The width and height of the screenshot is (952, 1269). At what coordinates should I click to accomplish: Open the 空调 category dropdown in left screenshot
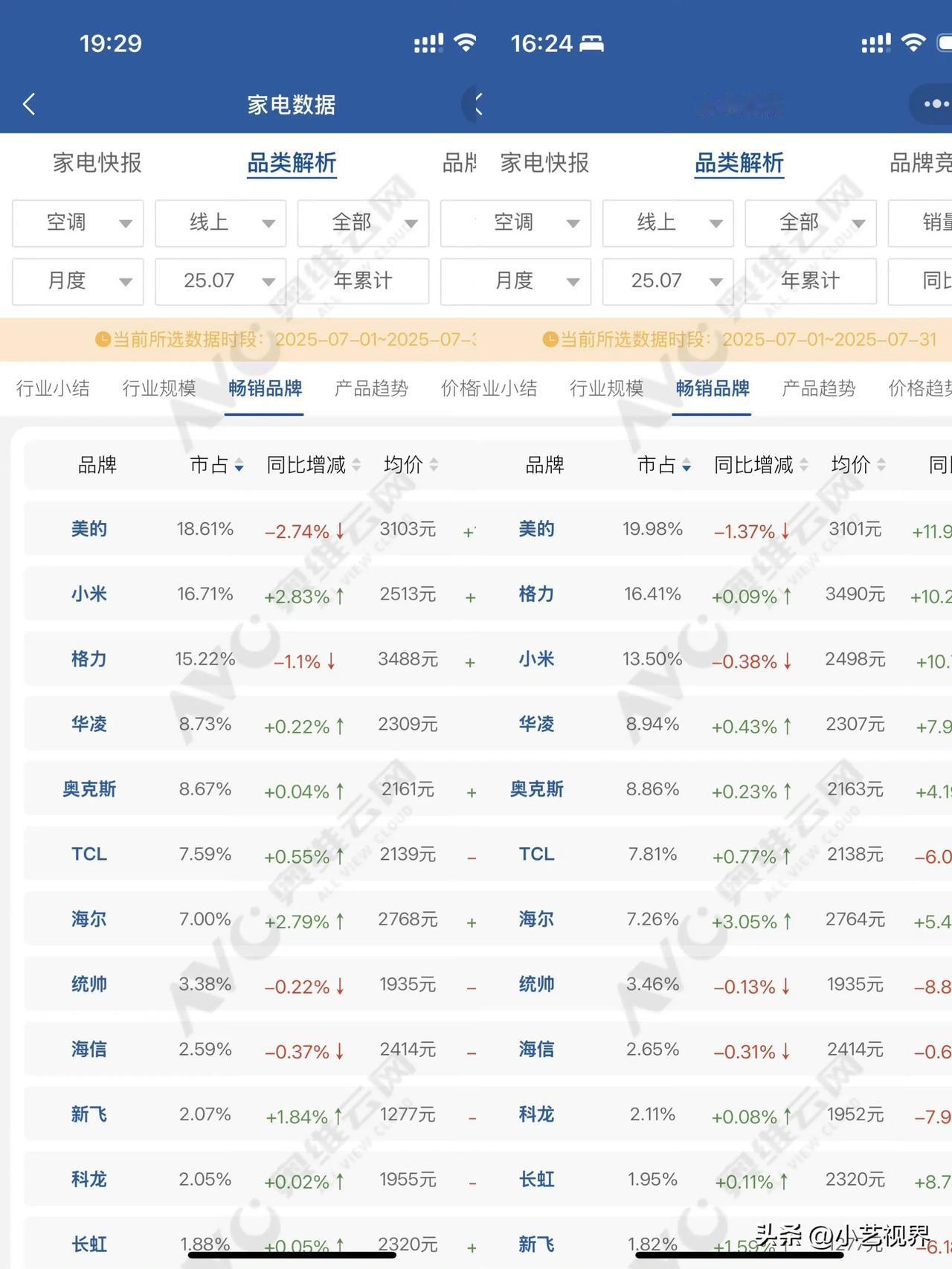point(78,222)
